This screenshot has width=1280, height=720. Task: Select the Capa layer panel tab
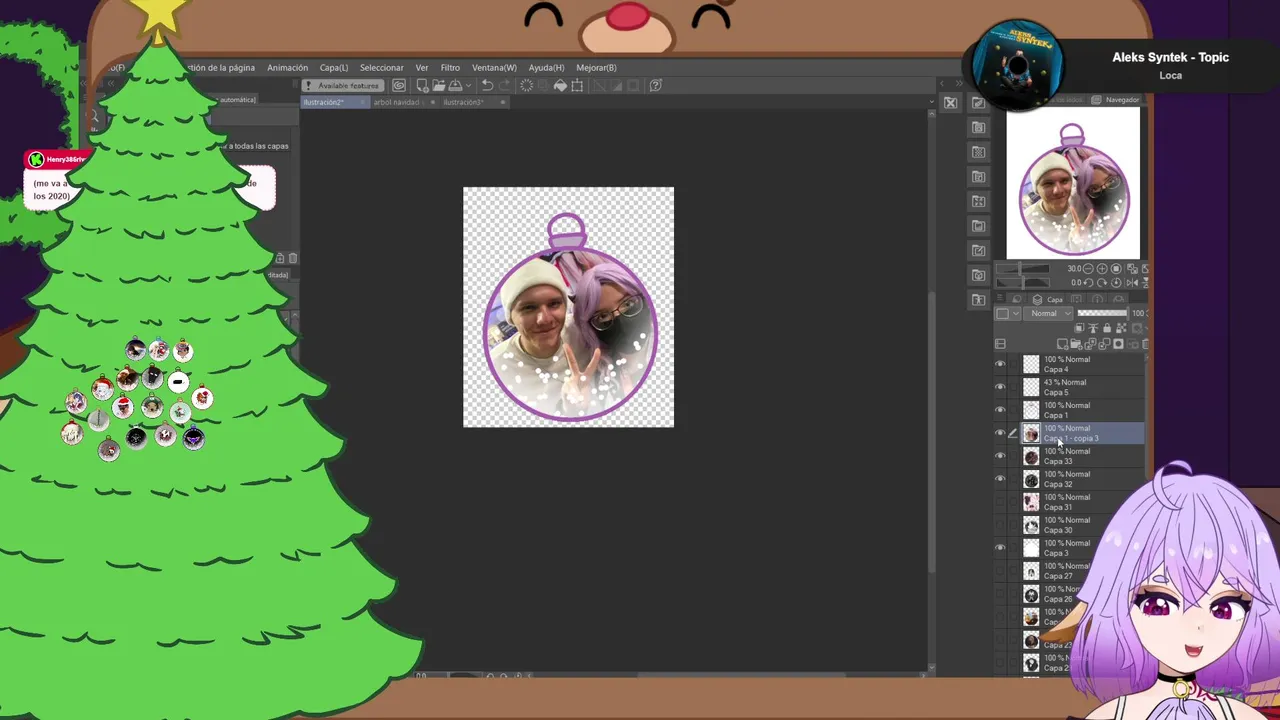pyautogui.click(x=1049, y=300)
